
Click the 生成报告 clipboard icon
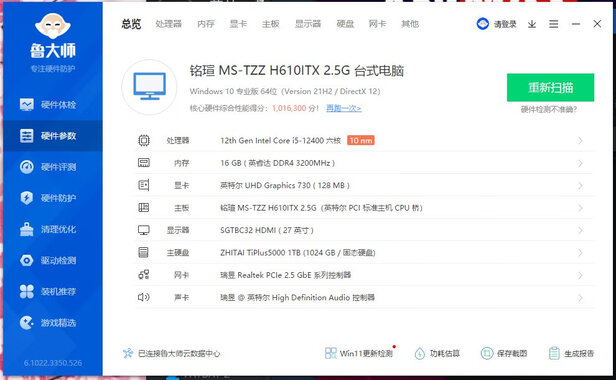(554, 353)
